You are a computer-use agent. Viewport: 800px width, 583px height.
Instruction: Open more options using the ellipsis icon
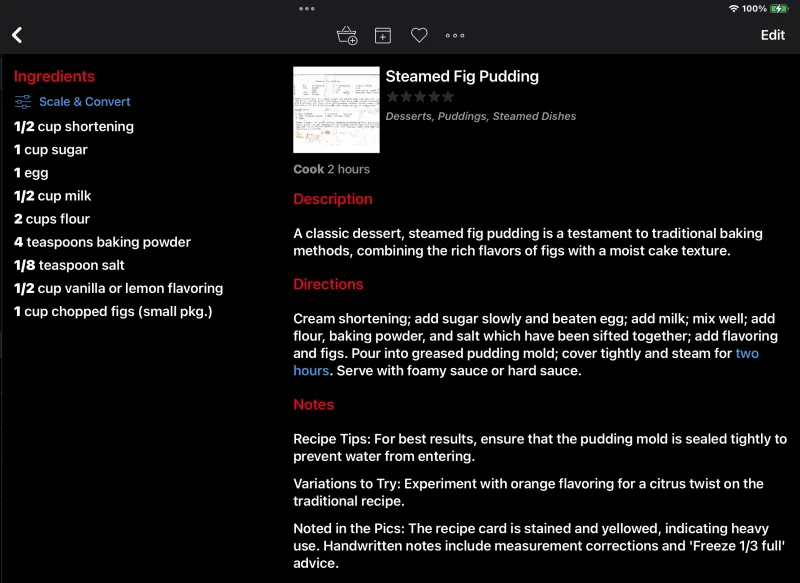(x=455, y=35)
